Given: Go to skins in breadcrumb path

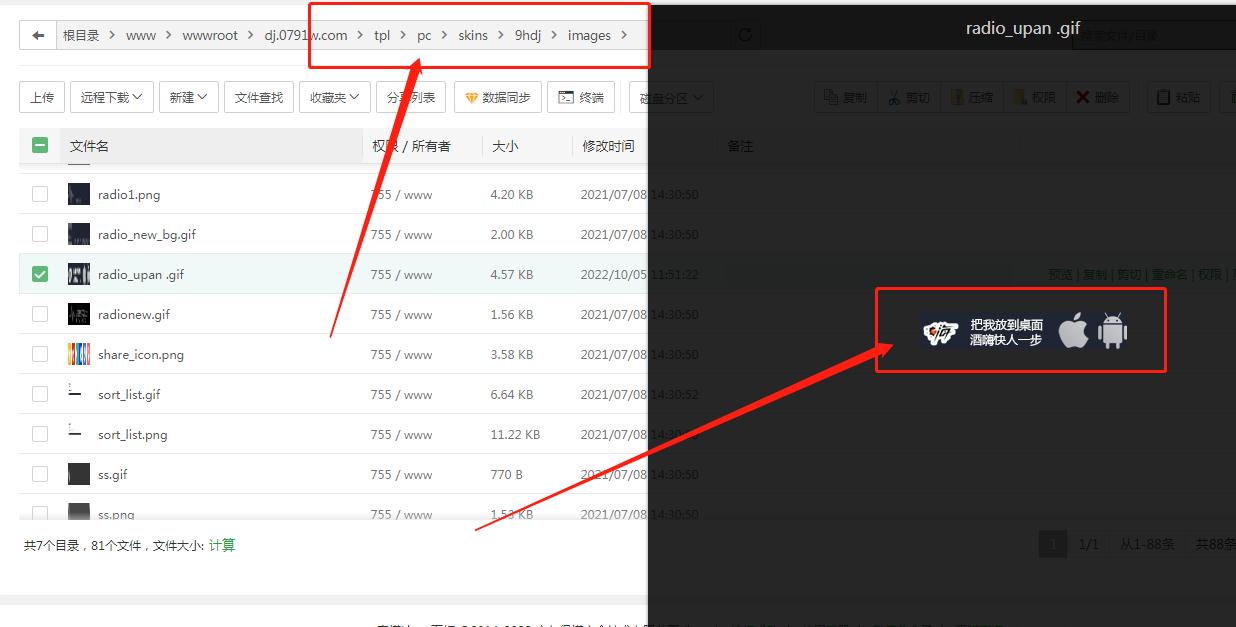Looking at the screenshot, I should 473,35.
